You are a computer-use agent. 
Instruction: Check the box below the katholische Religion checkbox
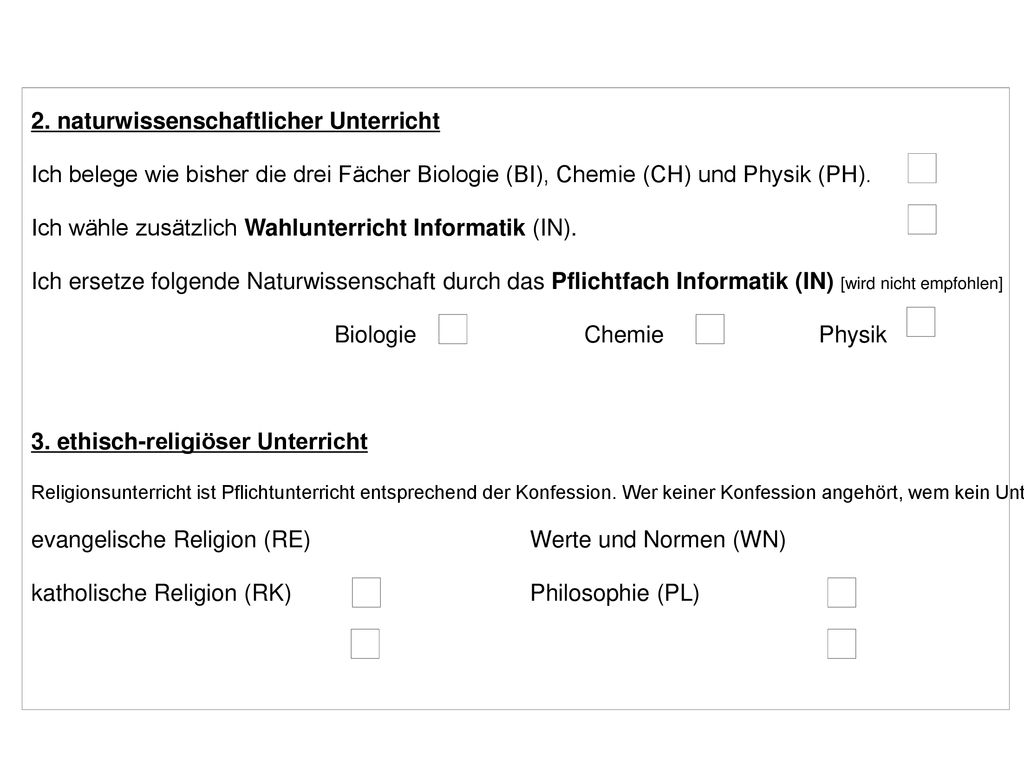click(365, 644)
